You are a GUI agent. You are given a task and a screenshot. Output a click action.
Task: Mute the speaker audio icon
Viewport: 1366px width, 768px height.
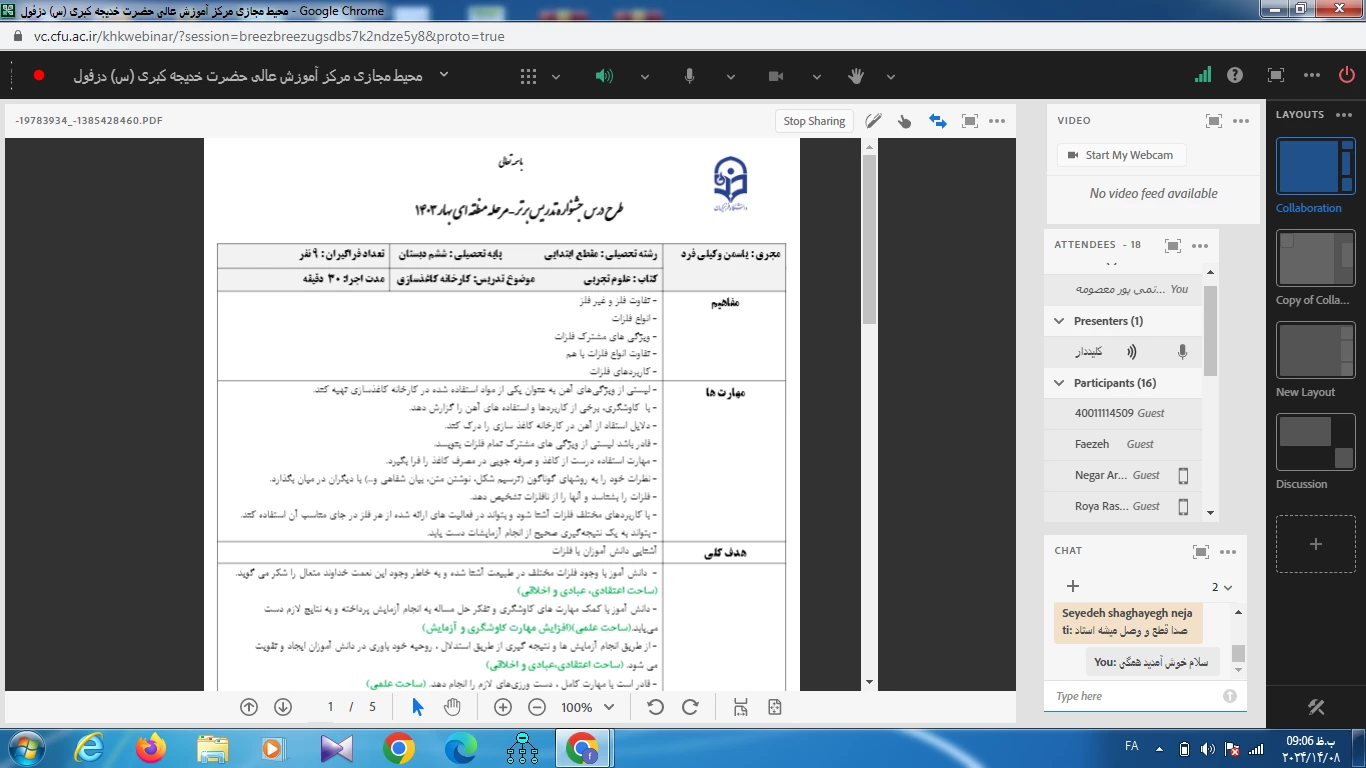pos(604,76)
